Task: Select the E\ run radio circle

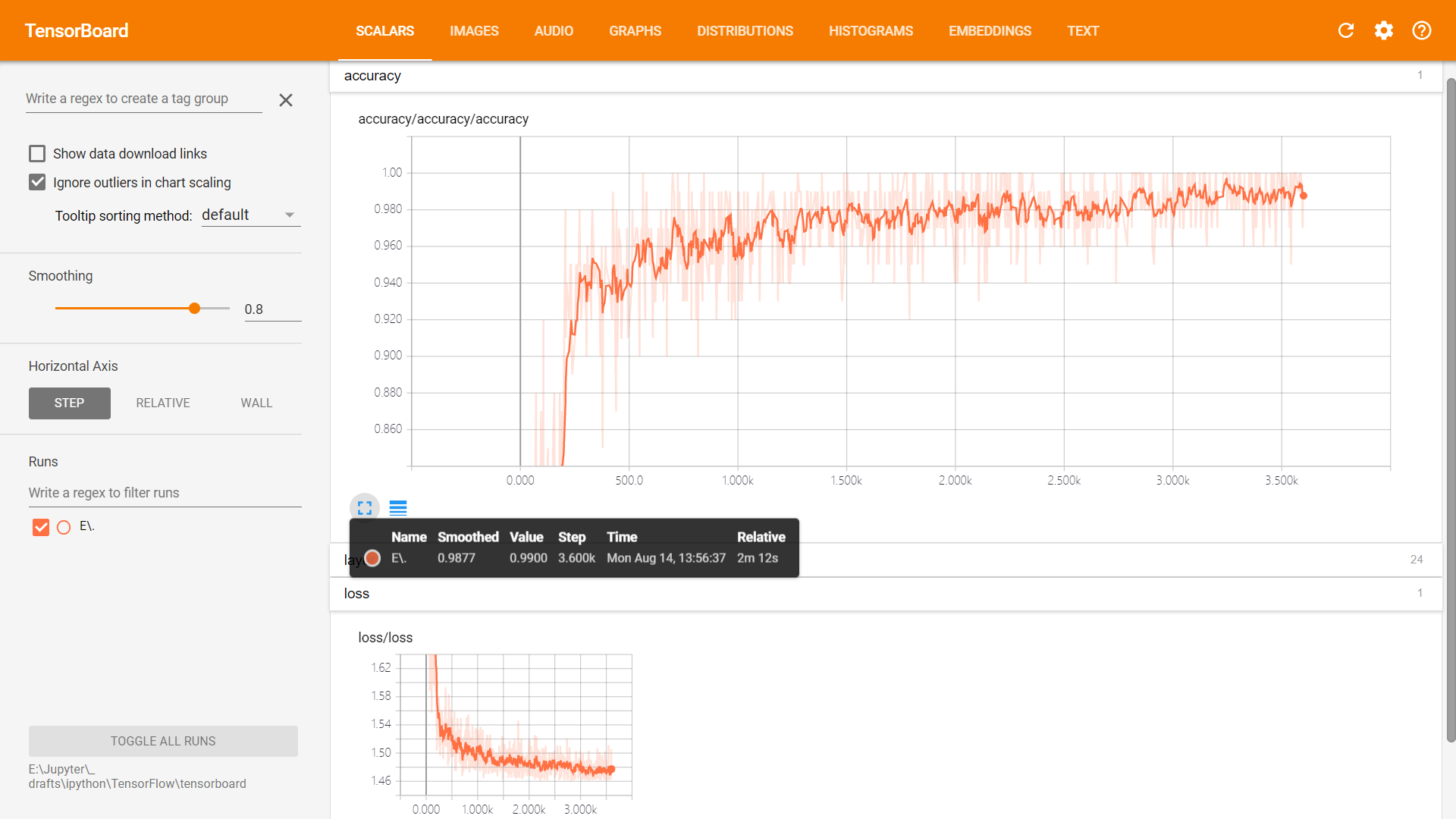Action: 64,527
